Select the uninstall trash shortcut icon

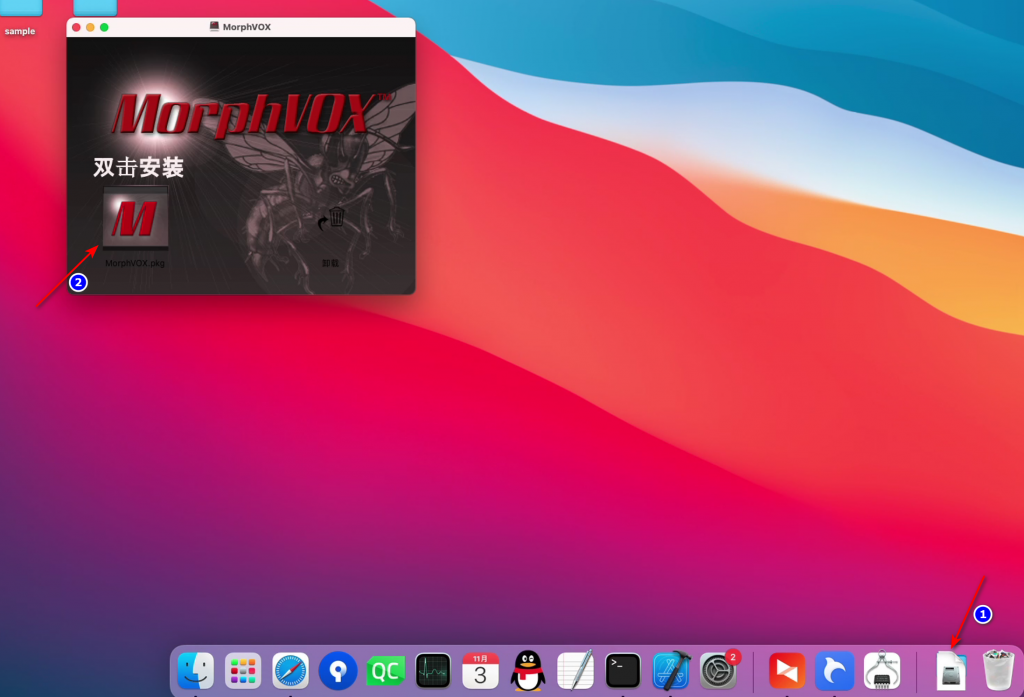click(x=332, y=218)
